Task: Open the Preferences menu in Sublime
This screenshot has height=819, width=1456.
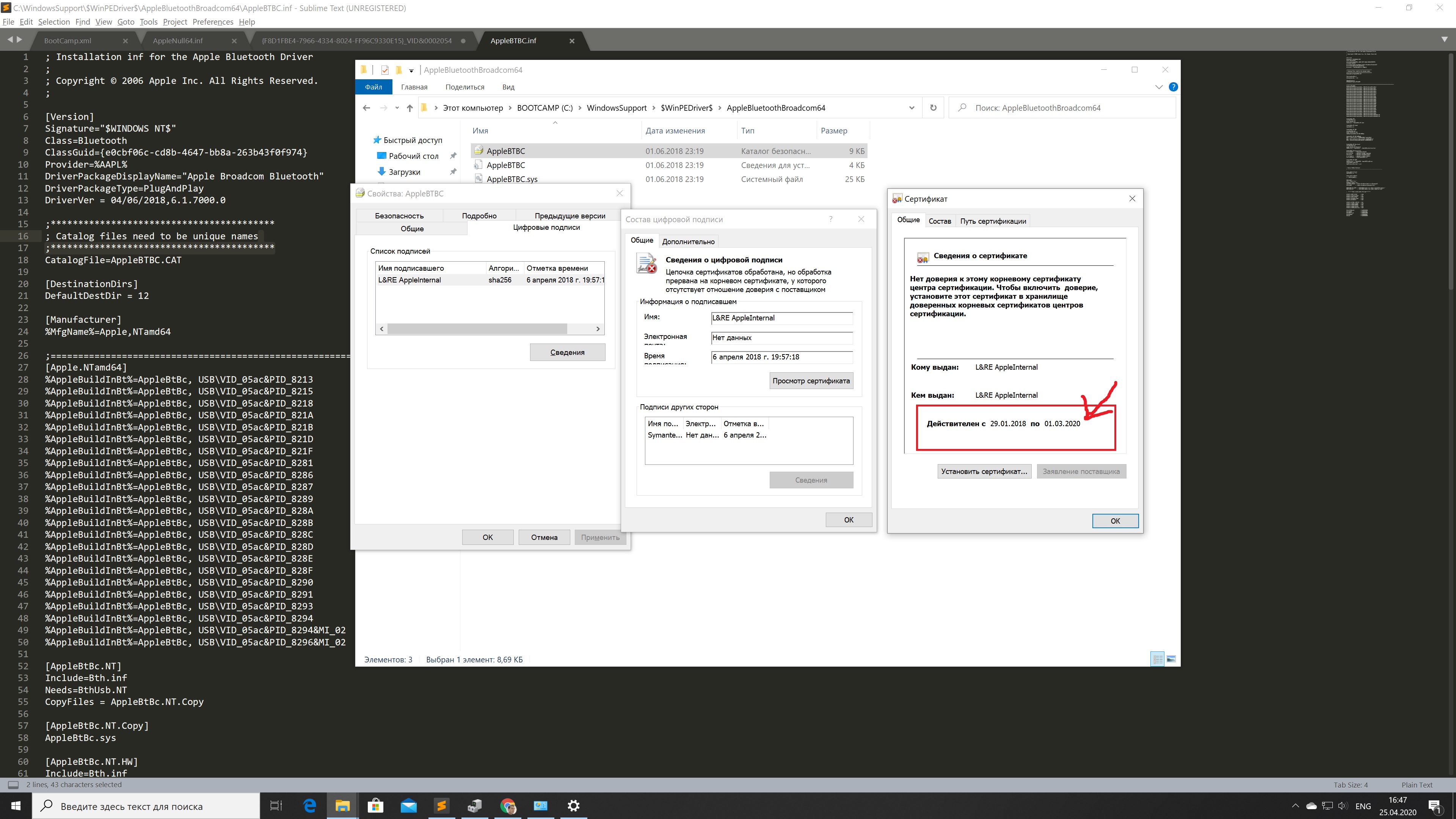Action: (212, 22)
